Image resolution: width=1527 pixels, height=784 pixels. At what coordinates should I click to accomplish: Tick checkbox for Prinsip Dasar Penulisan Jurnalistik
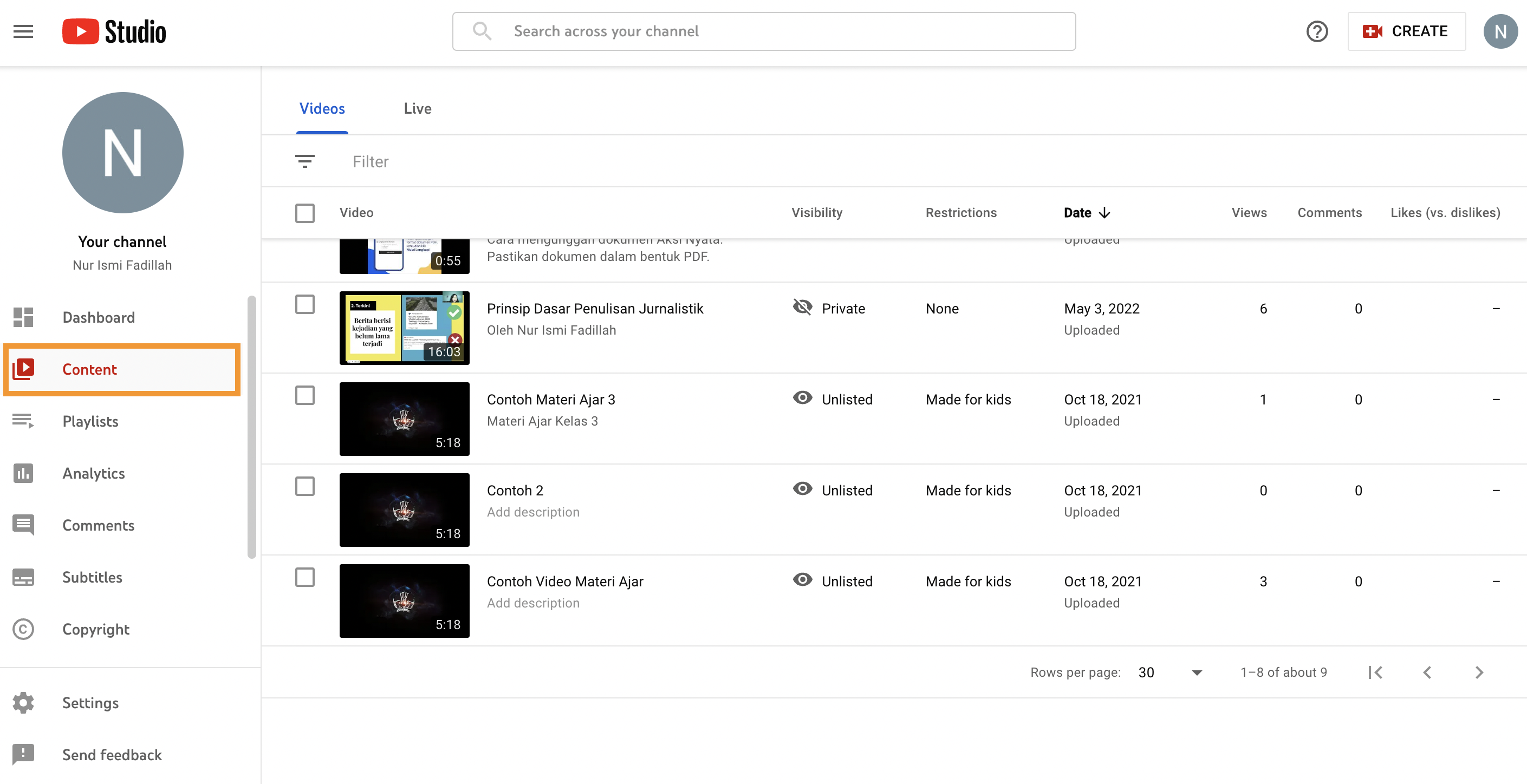(304, 305)
